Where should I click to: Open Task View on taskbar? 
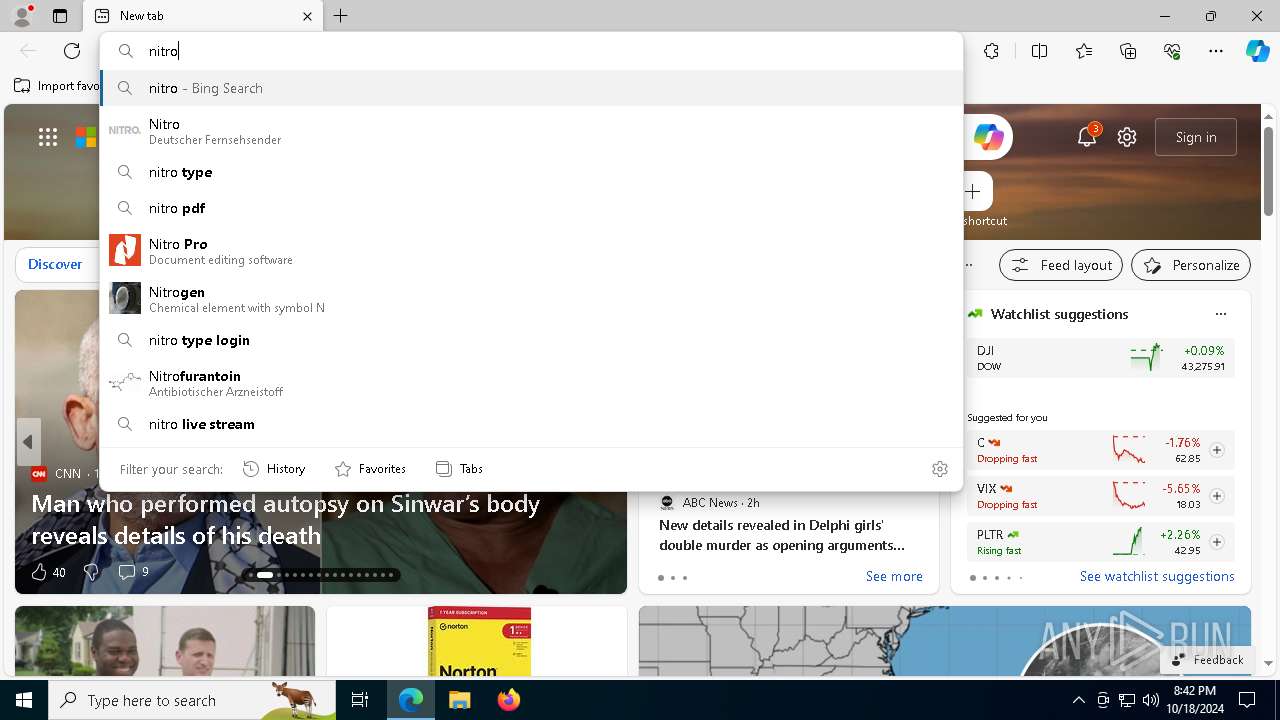[x=360, y=700]
